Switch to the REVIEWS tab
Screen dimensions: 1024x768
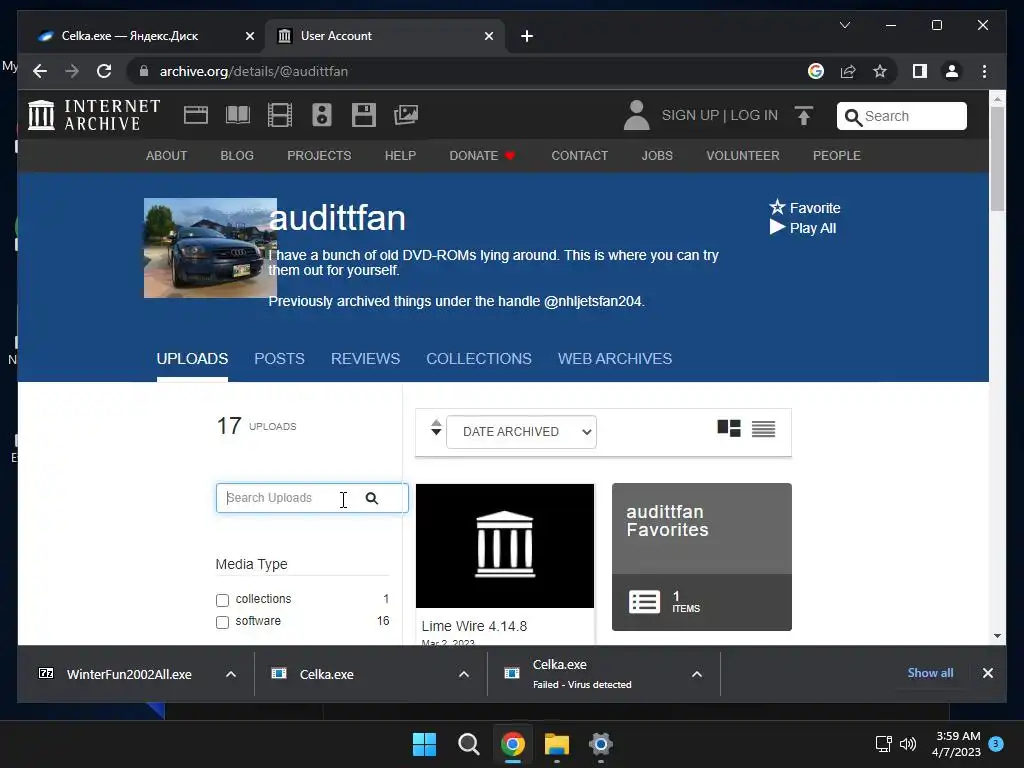[365, 359]
